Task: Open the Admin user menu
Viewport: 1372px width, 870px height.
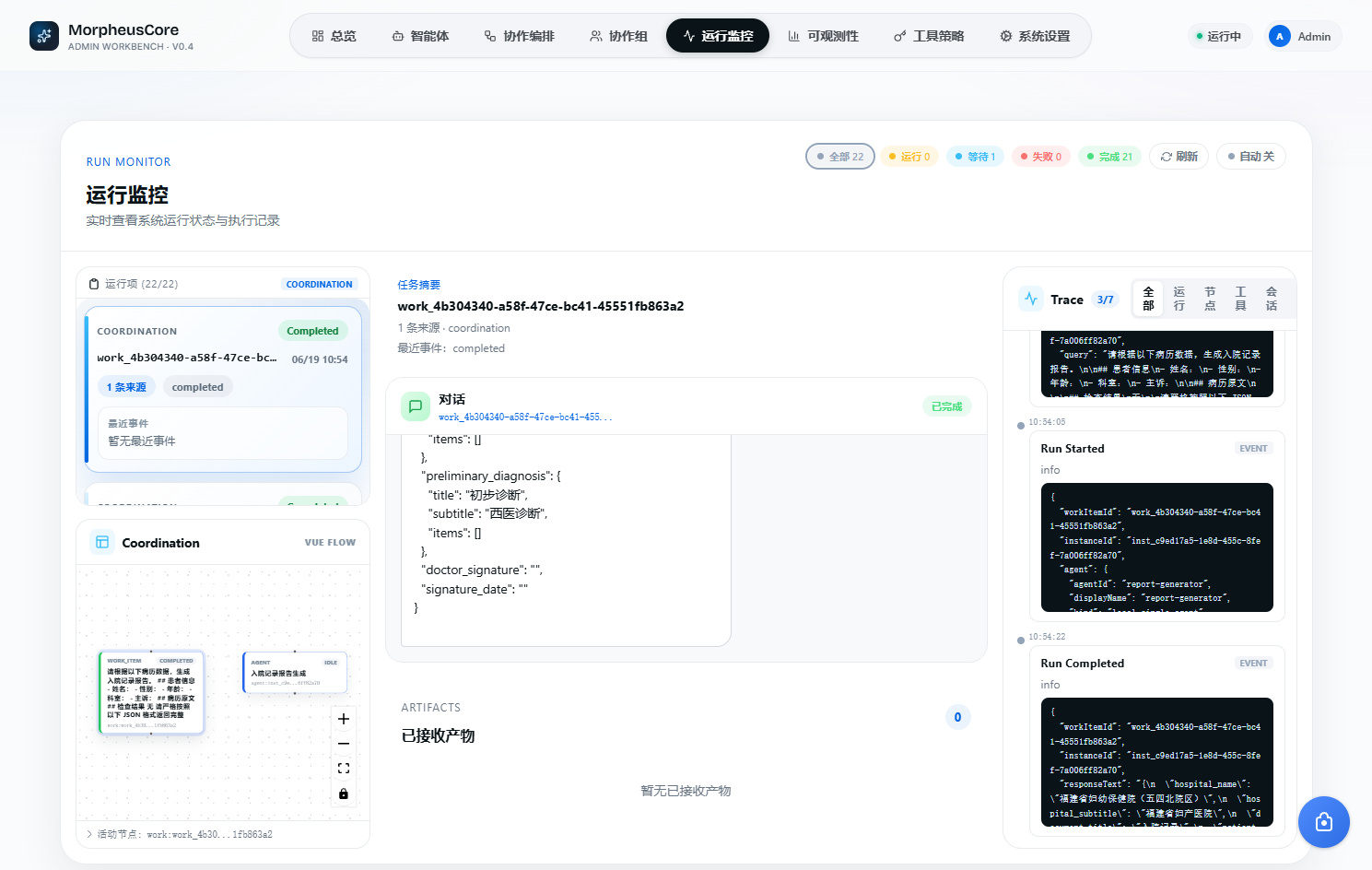Action: [x=1303, y=36]
